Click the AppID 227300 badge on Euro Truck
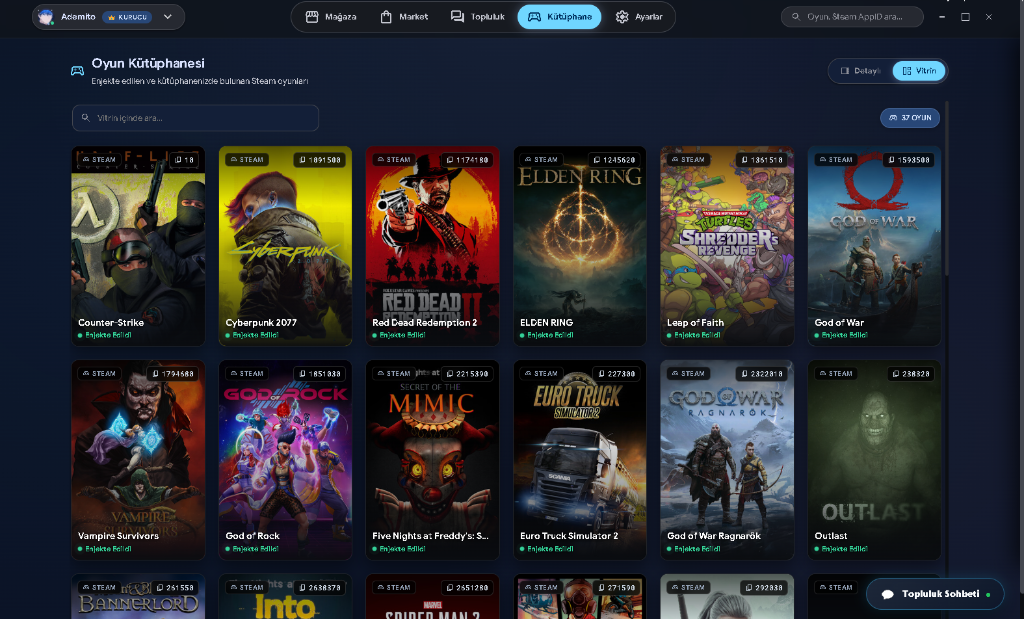 click(x=616, y=373)
